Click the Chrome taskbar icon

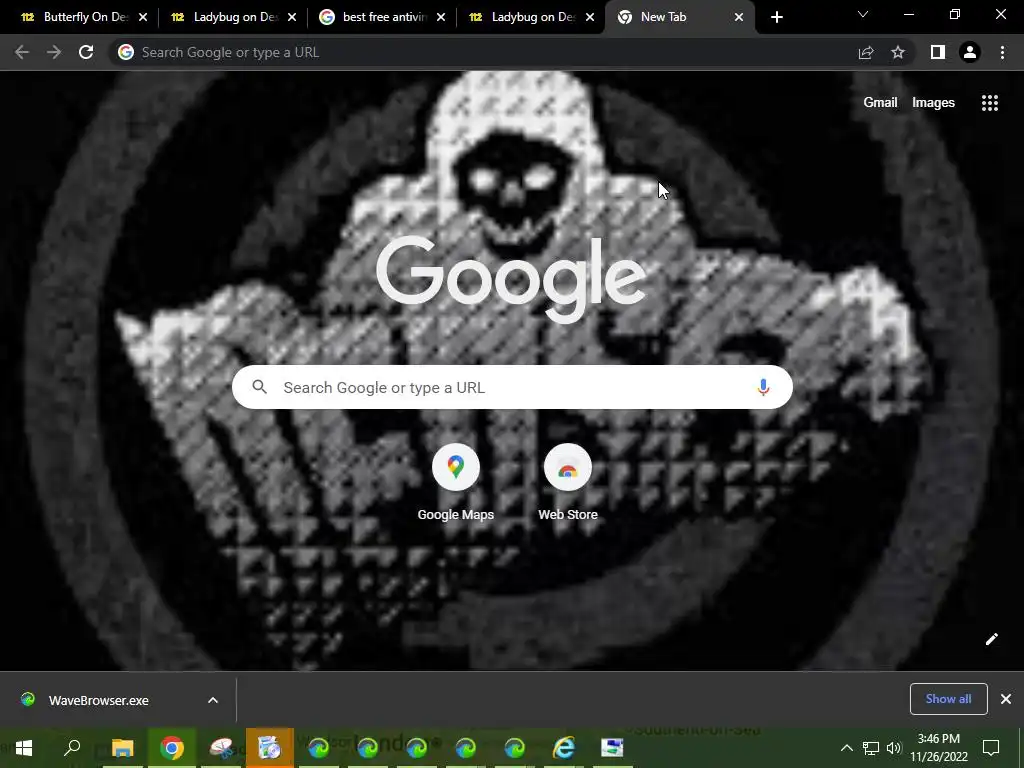[x=171, y=748]
